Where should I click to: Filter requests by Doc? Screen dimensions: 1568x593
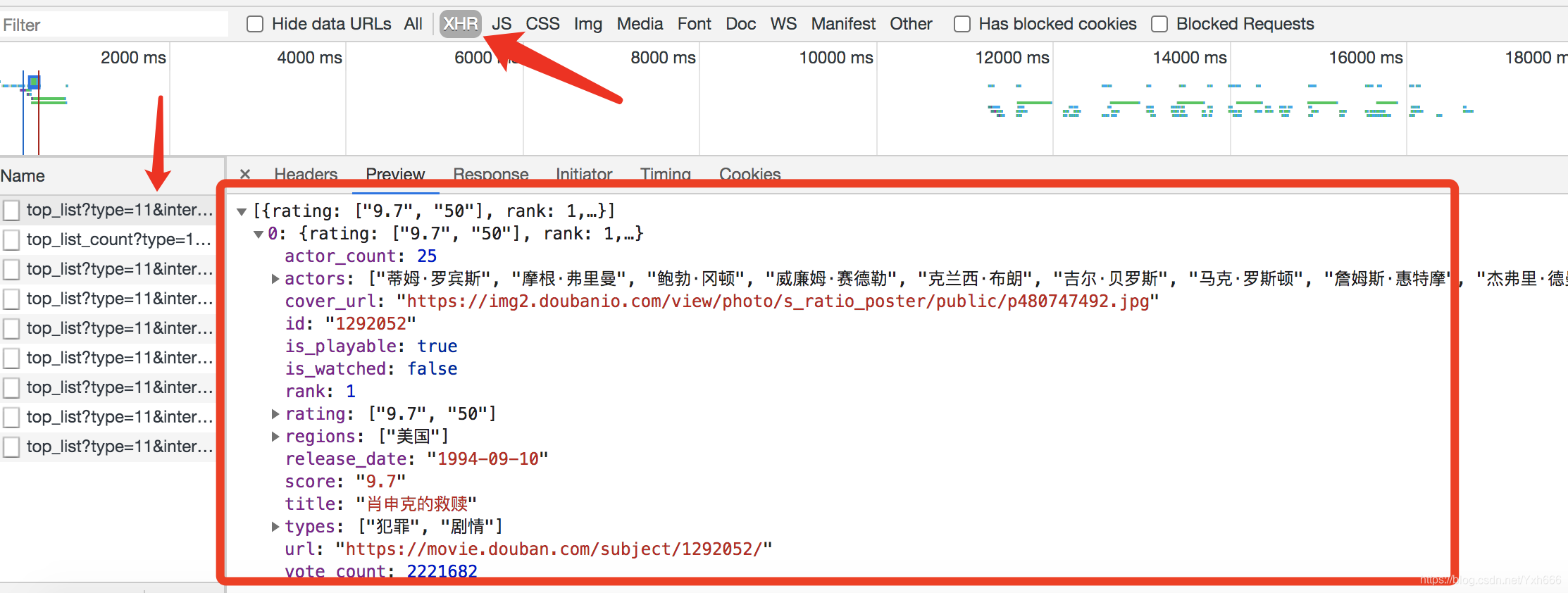[741, 24]
